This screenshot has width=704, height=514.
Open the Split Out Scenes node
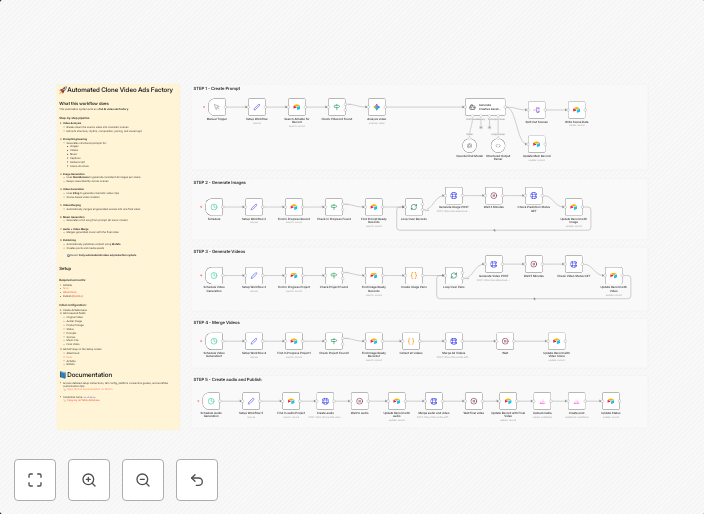[537, 110]
